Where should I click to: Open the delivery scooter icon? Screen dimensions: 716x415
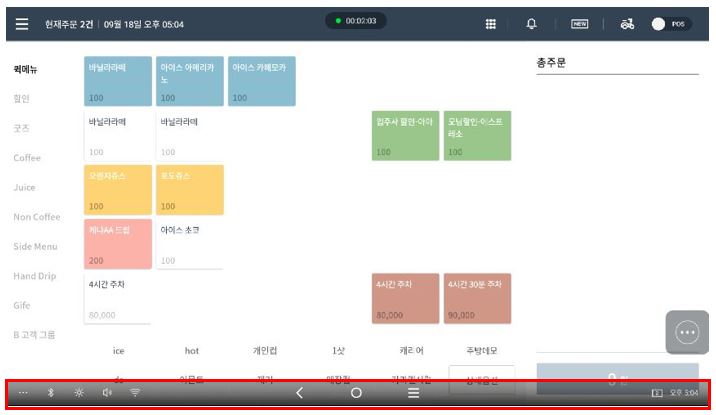[627, 24]
